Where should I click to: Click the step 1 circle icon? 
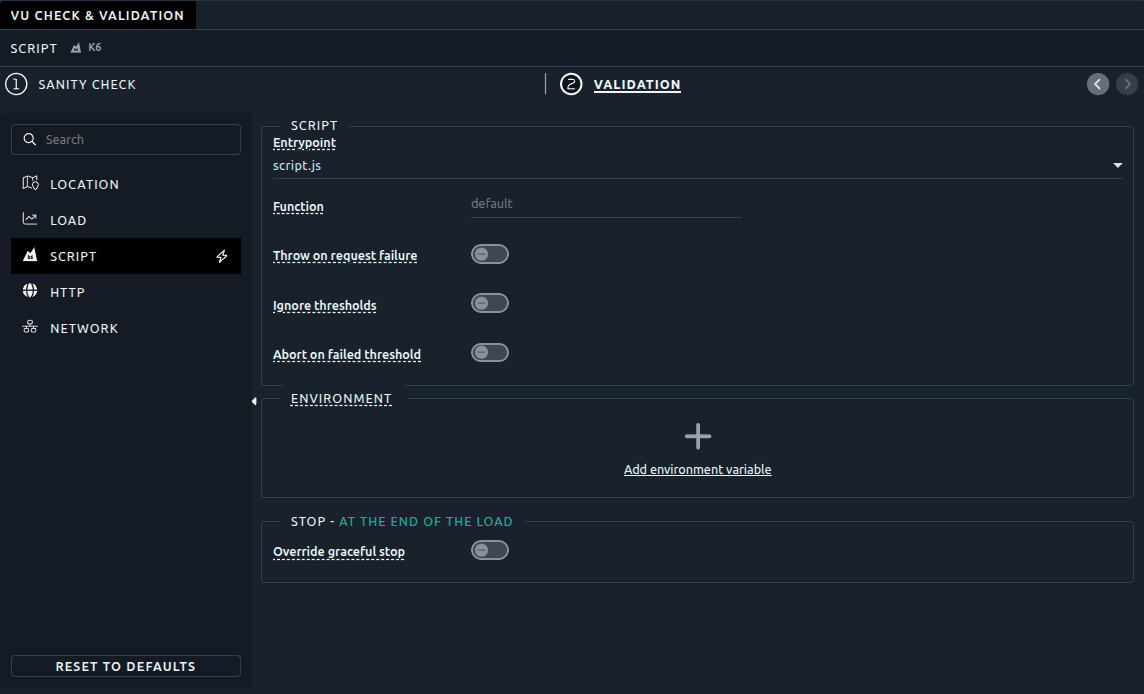16,85
